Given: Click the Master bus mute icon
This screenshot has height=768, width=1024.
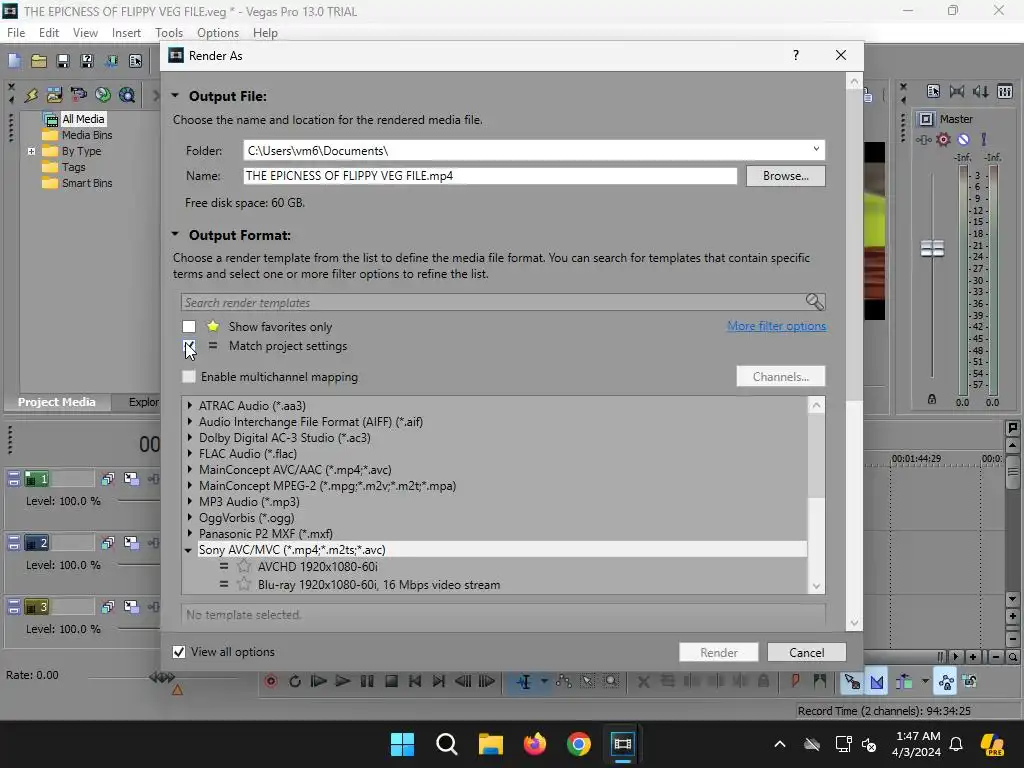Looking at the screenshot, I should pos(963,139).
